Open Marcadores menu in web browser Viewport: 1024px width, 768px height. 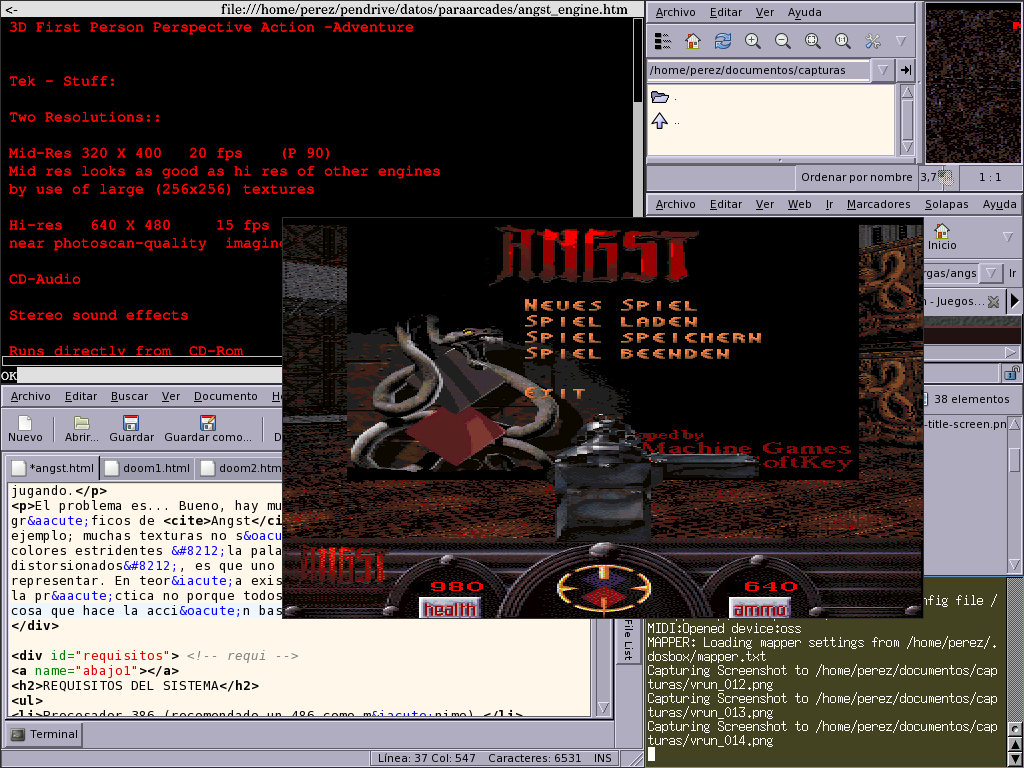878,204
